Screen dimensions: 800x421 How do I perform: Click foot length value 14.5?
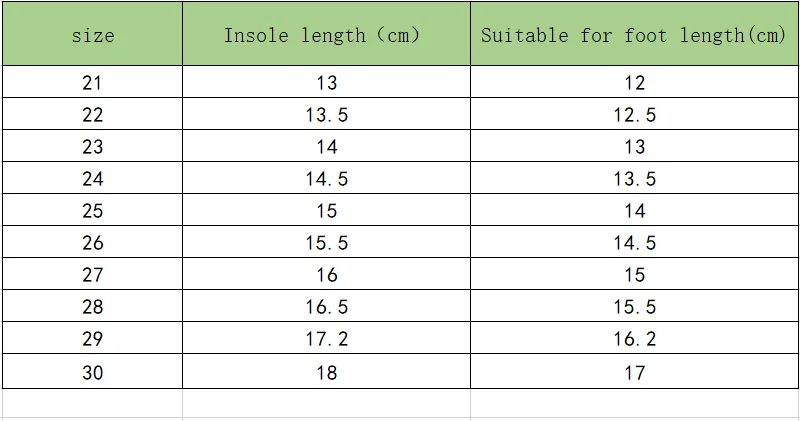pos(634,242)
